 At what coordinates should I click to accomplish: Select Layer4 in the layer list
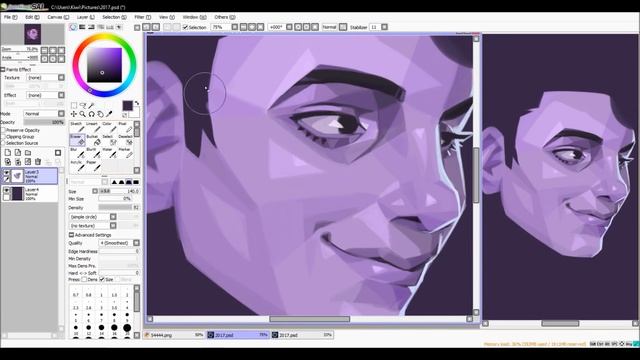point(30,193)
